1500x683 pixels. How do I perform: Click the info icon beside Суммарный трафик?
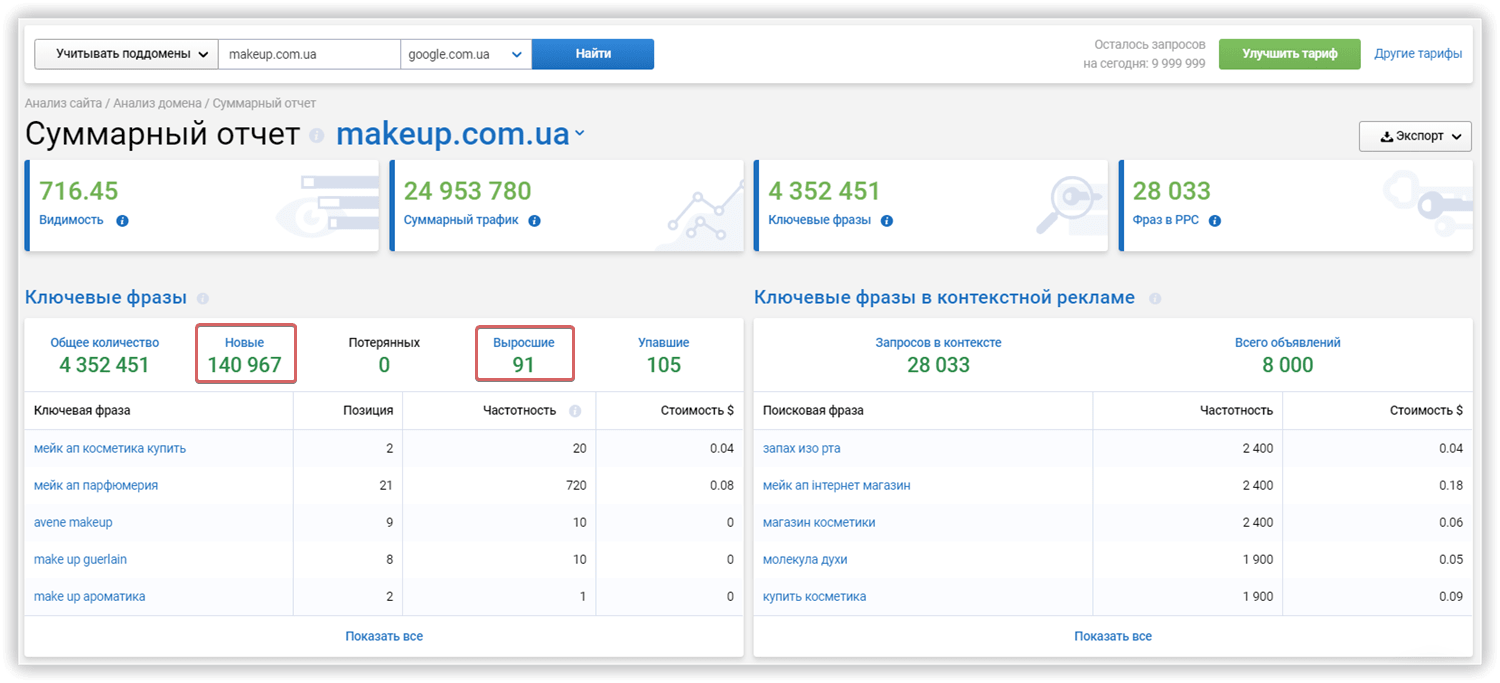[x=534, y=221]
